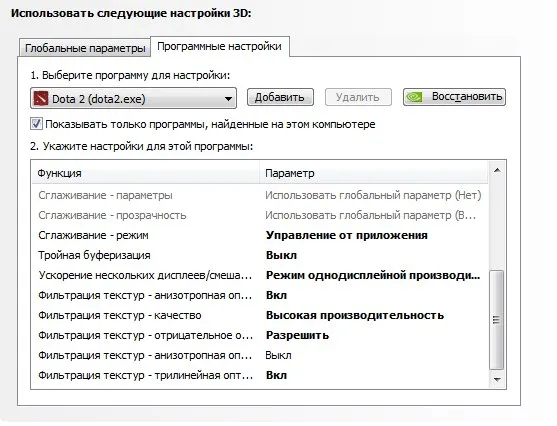Select the 'Сглаживание - параметры' row
This screenshot has width=557, height=426.
coord(260,195)
